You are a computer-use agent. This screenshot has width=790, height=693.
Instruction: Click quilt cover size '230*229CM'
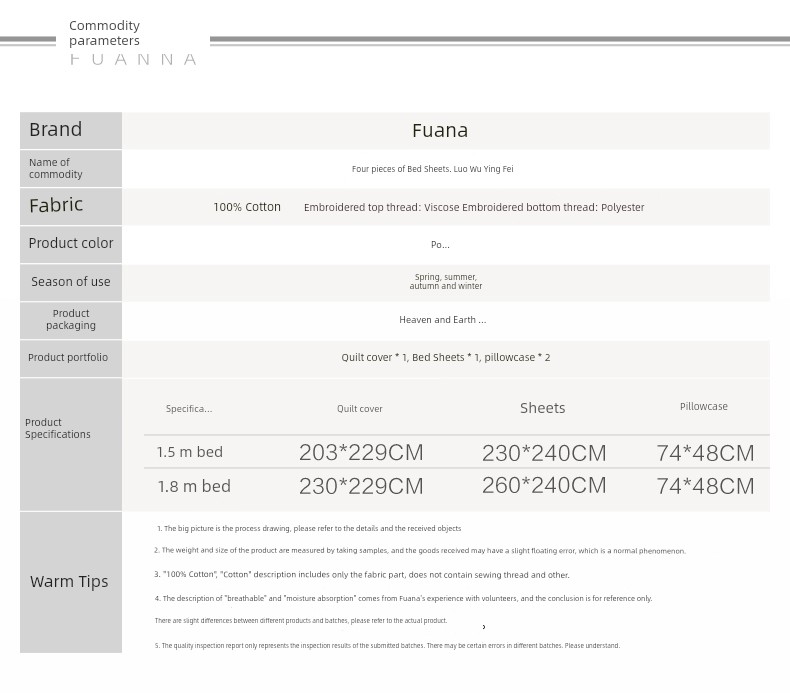[x=361, y=486]
